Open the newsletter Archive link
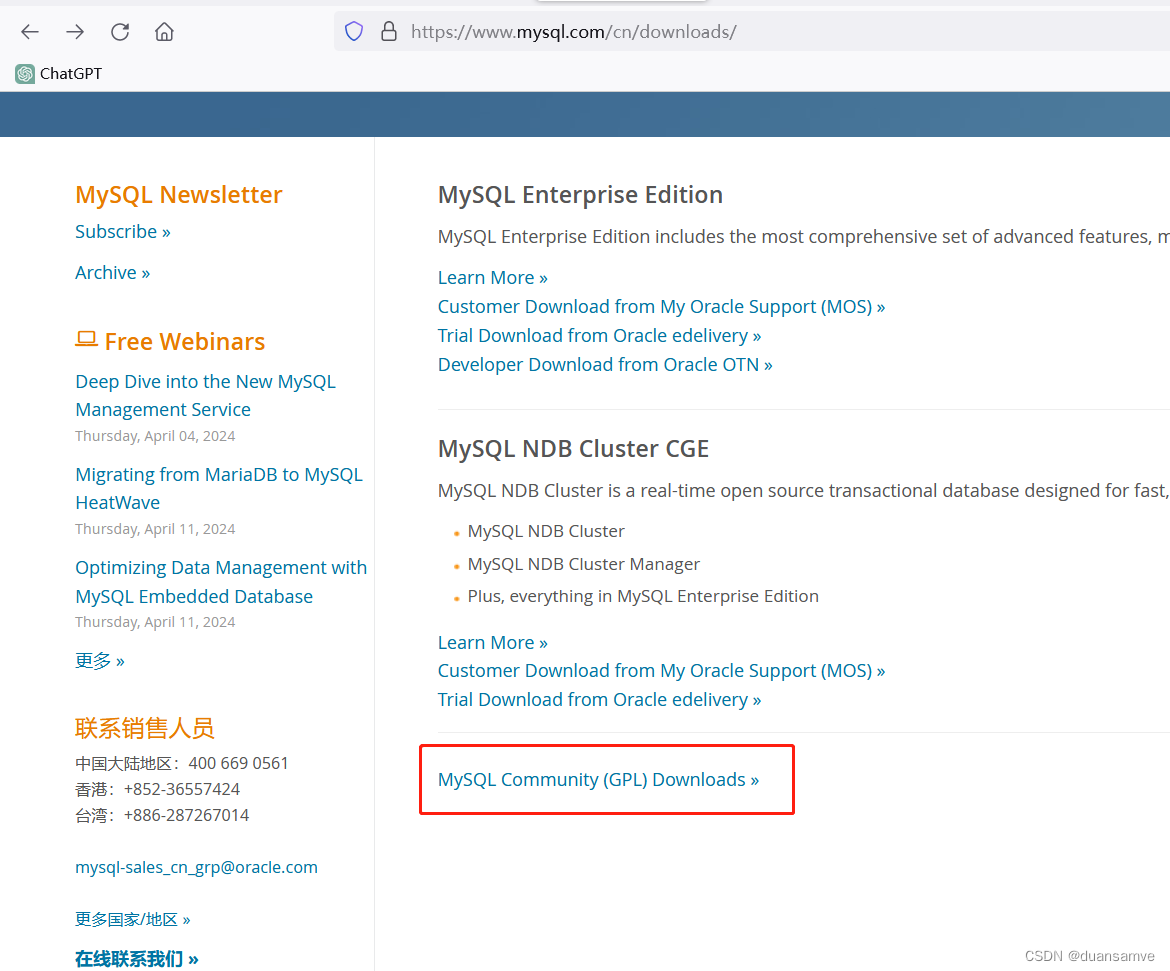The image size is (1170, 971). coord(112,272)
